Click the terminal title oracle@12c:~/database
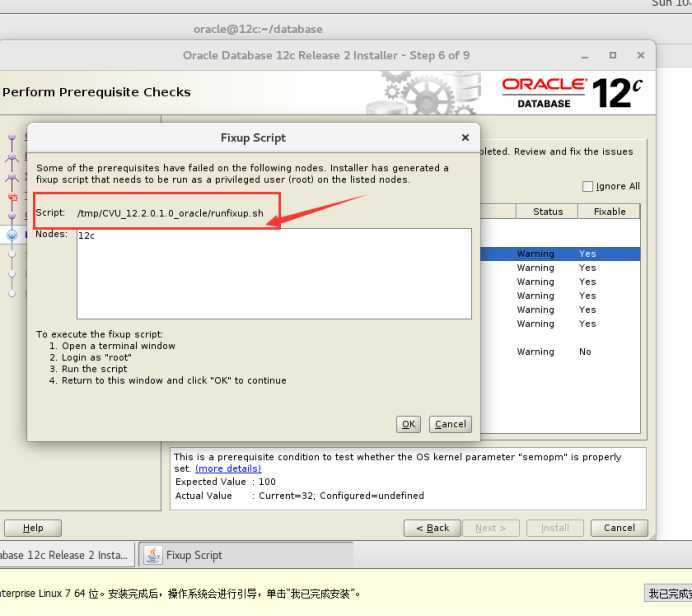The width and height of the screenshot is (692, 616). click(258, 29)
